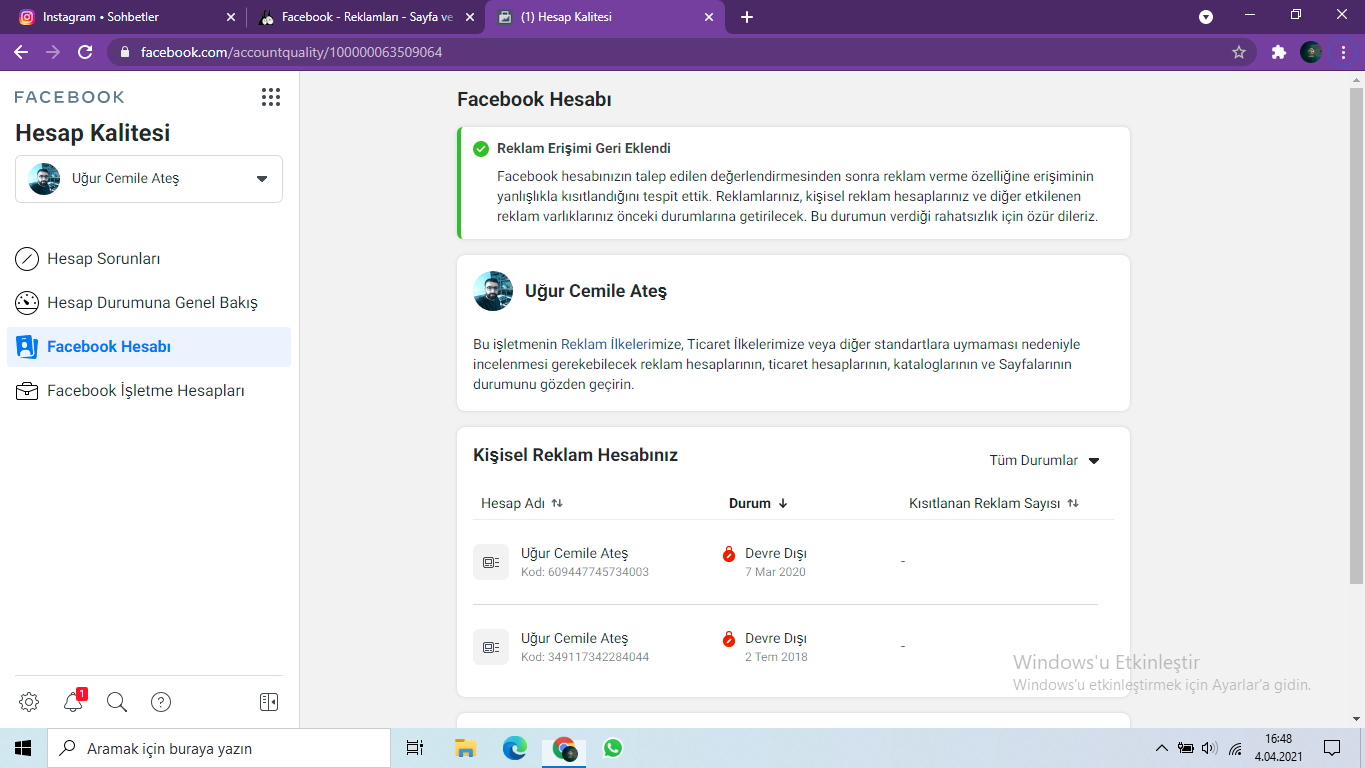Select Facebook Hesabı in sidebar
1365x768 pixels.
(149, 347)
